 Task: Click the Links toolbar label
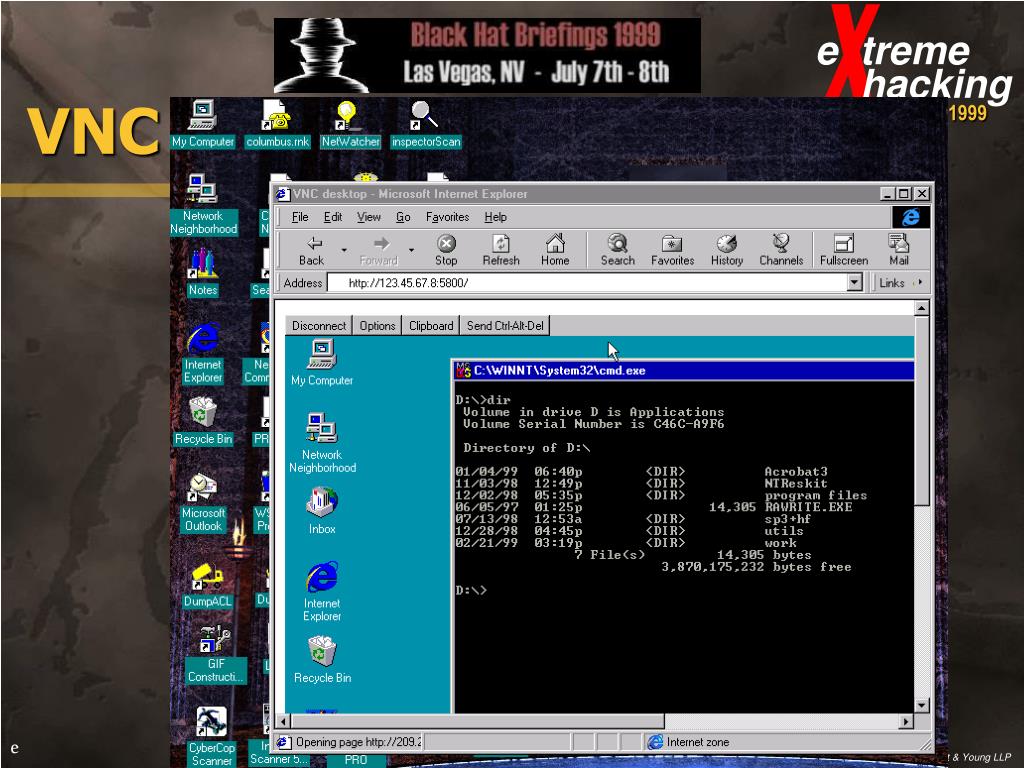[891, 282]
